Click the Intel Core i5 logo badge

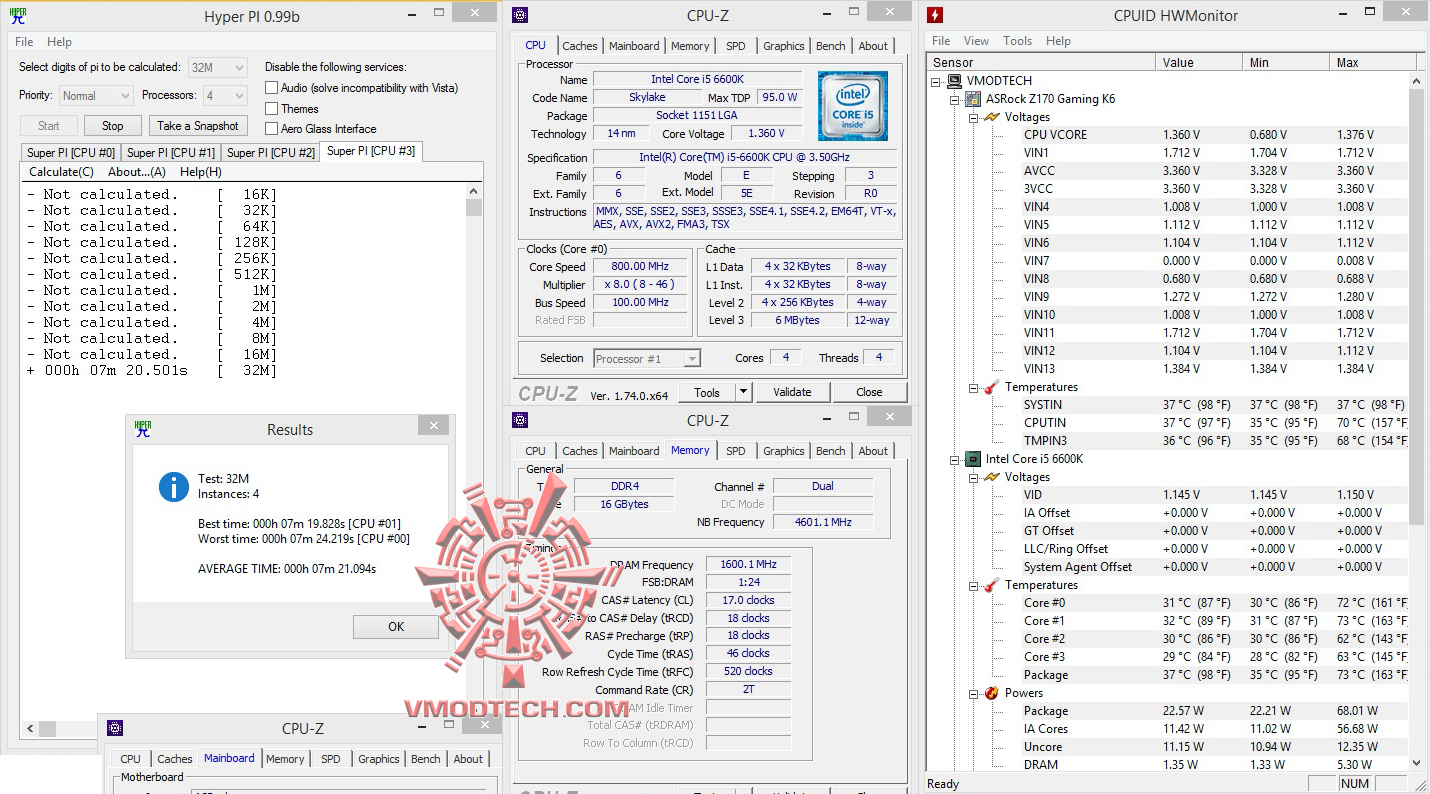point(852,106)
